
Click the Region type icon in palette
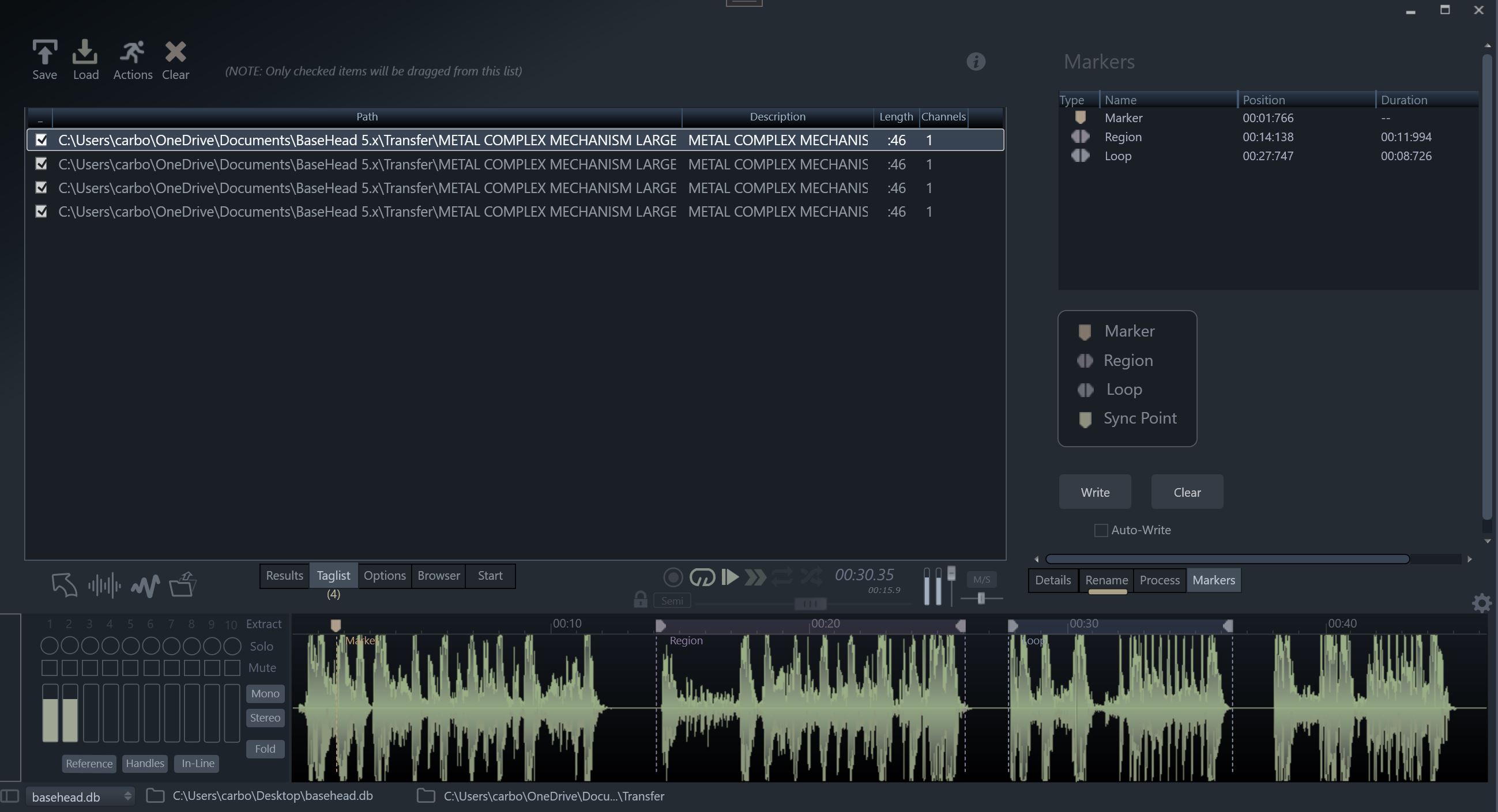coord(1085,361)
